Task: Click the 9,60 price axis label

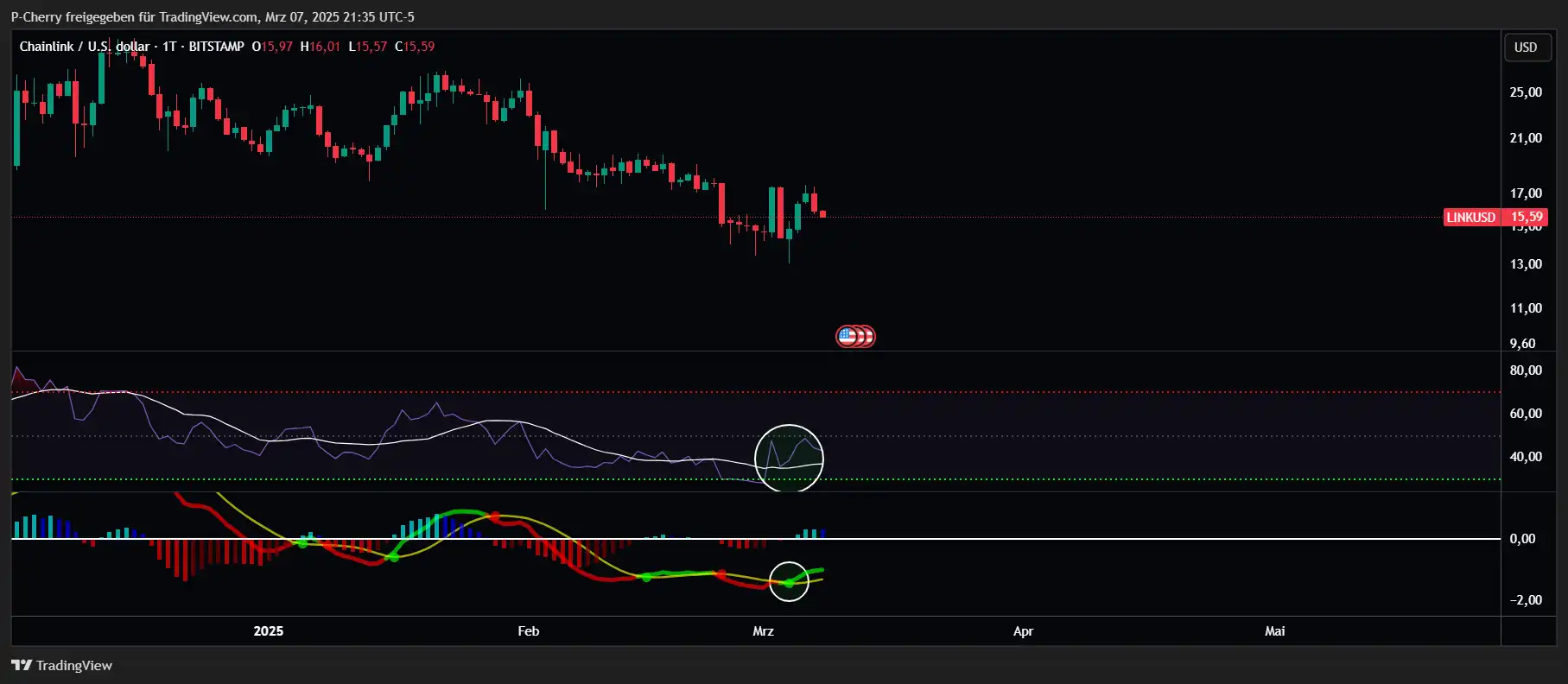Action: pyautogui.click(x=1522, y=344)
